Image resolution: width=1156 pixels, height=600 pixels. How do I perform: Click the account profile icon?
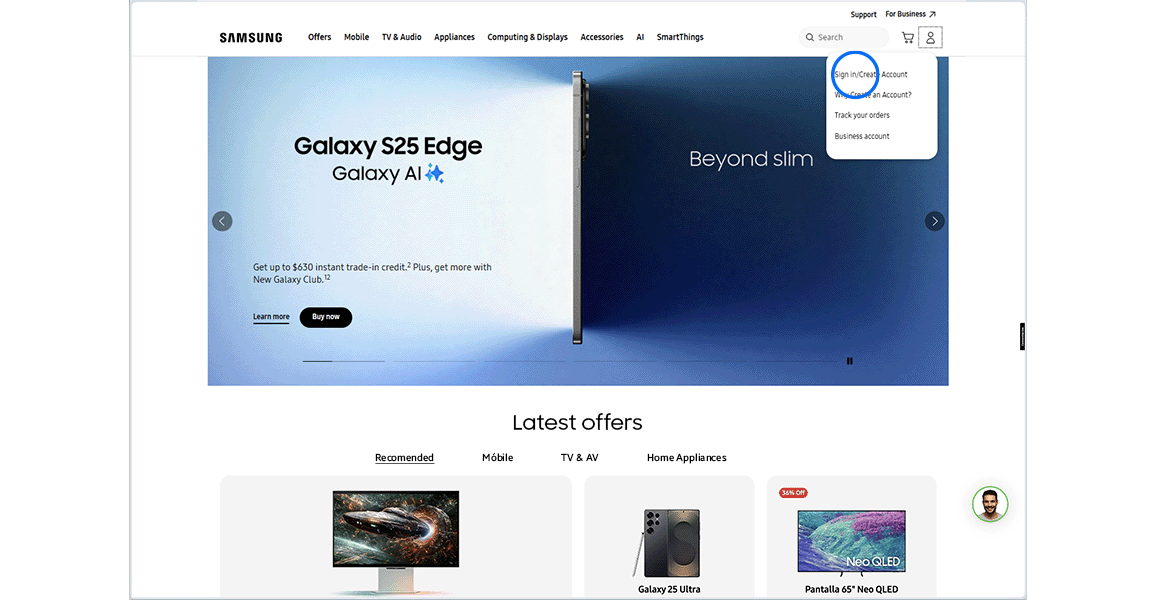(930, 37)
